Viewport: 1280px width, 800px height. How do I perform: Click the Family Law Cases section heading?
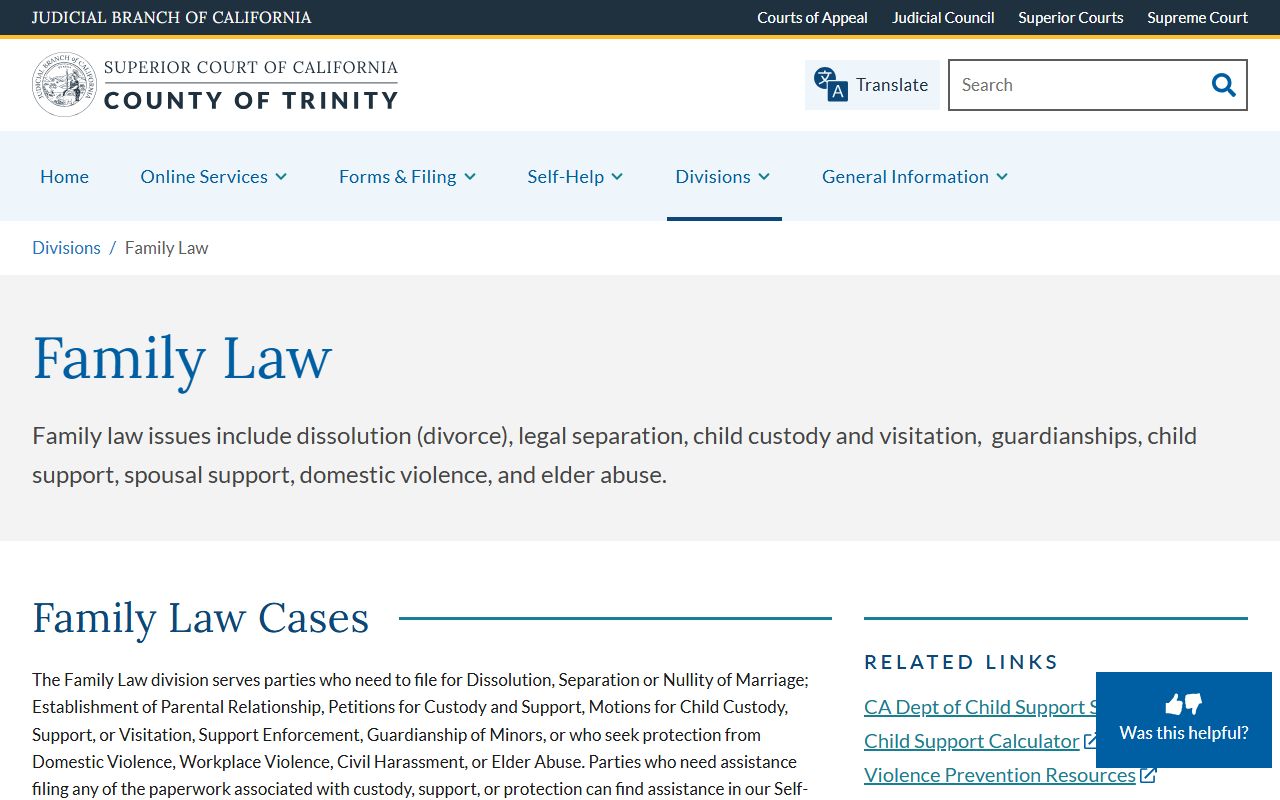coord(201,618)
